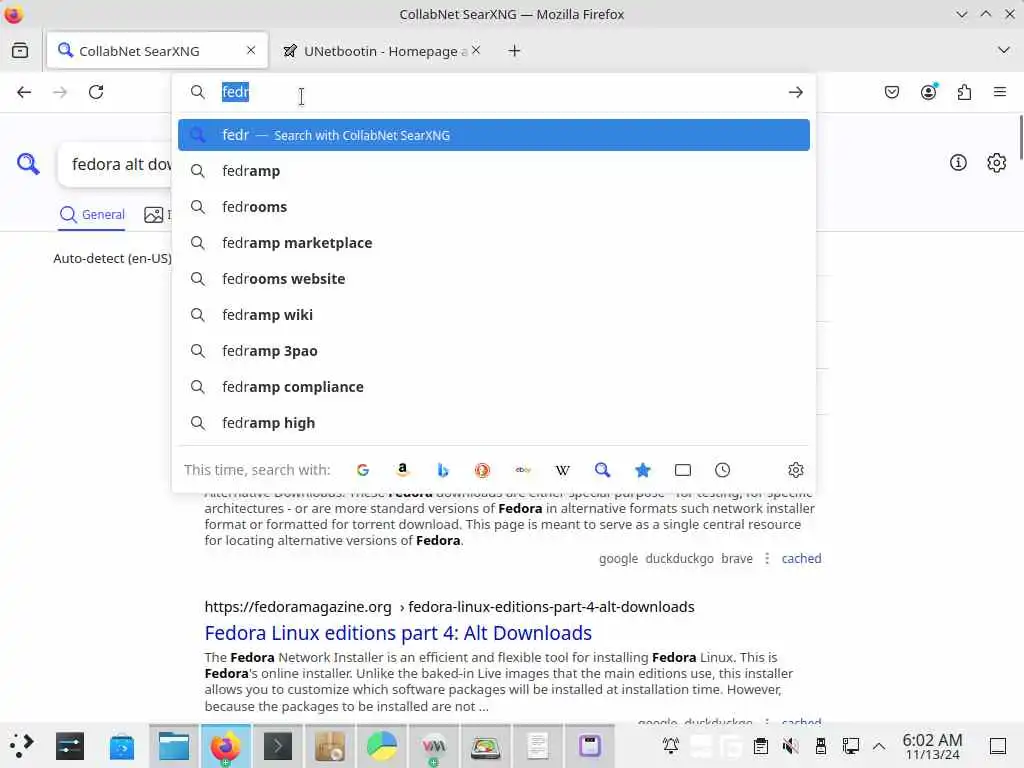Close the CollabNet SearXNG tab
1024x768 pixels.
tap(251, 50)
